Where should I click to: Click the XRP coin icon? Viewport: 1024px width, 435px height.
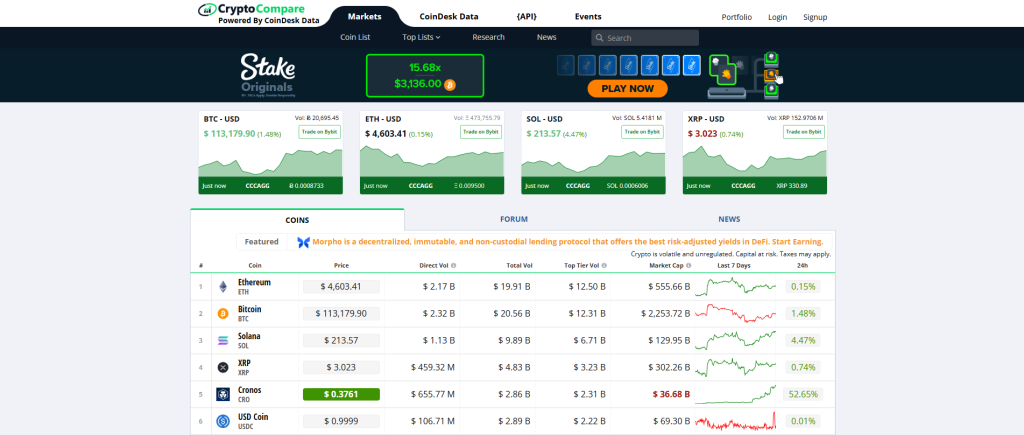[223, 368]
